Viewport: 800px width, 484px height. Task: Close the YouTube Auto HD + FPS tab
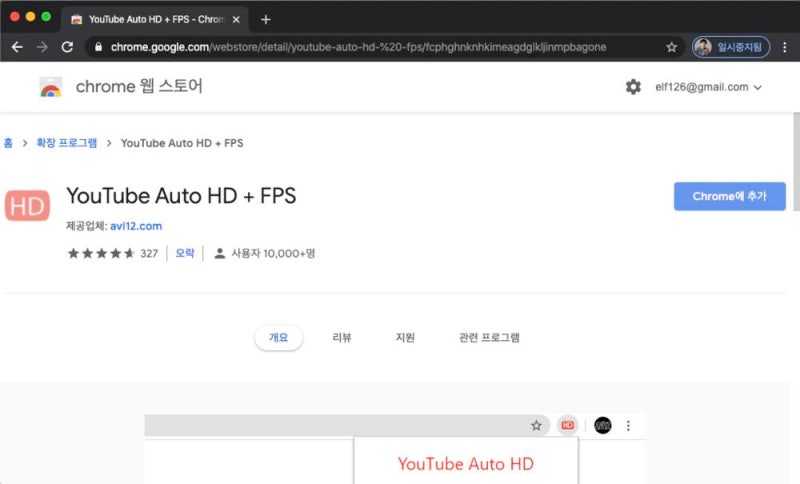pos(236,19)
